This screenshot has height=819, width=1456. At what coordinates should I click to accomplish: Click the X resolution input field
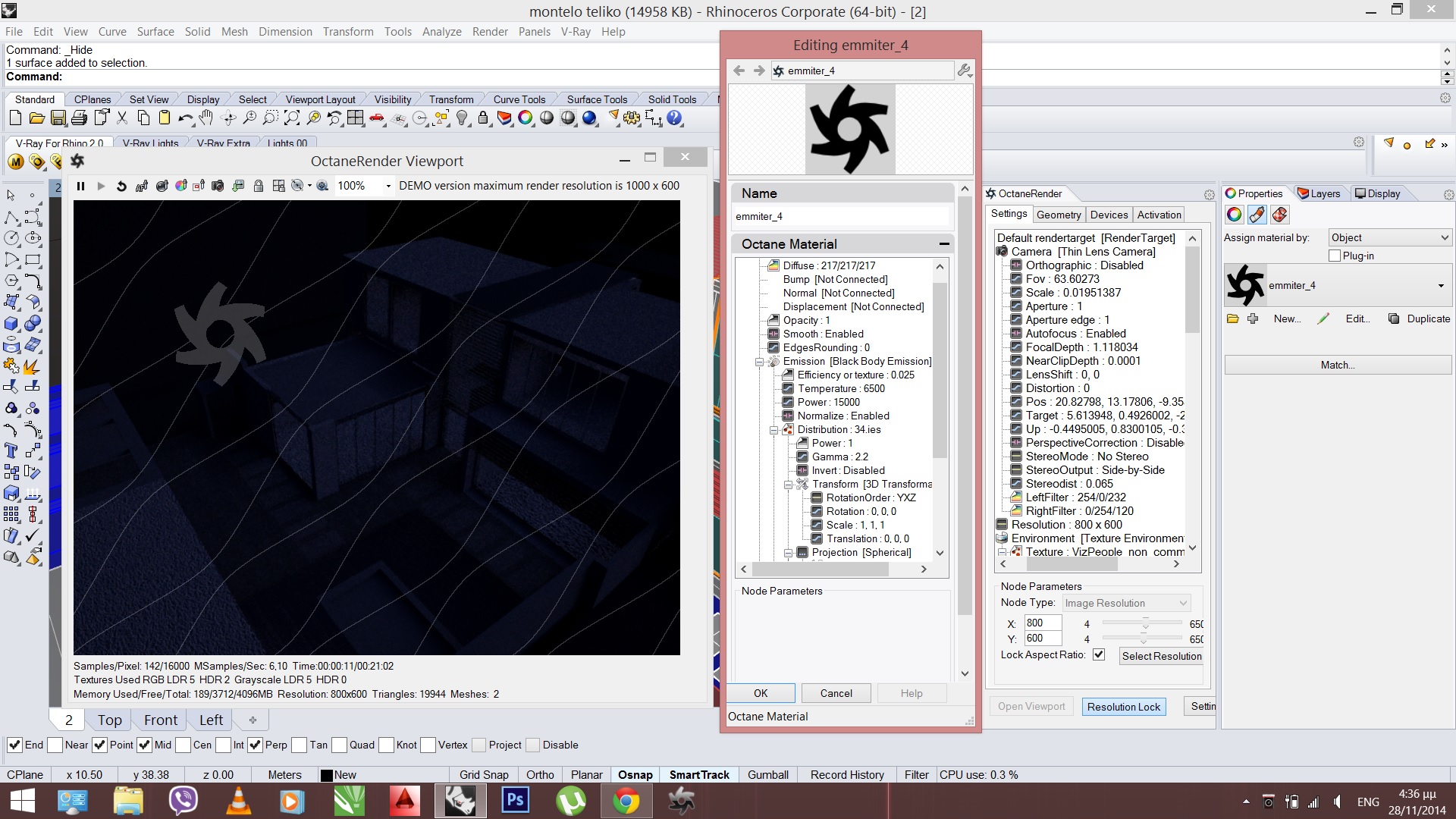click(1042, 623)
